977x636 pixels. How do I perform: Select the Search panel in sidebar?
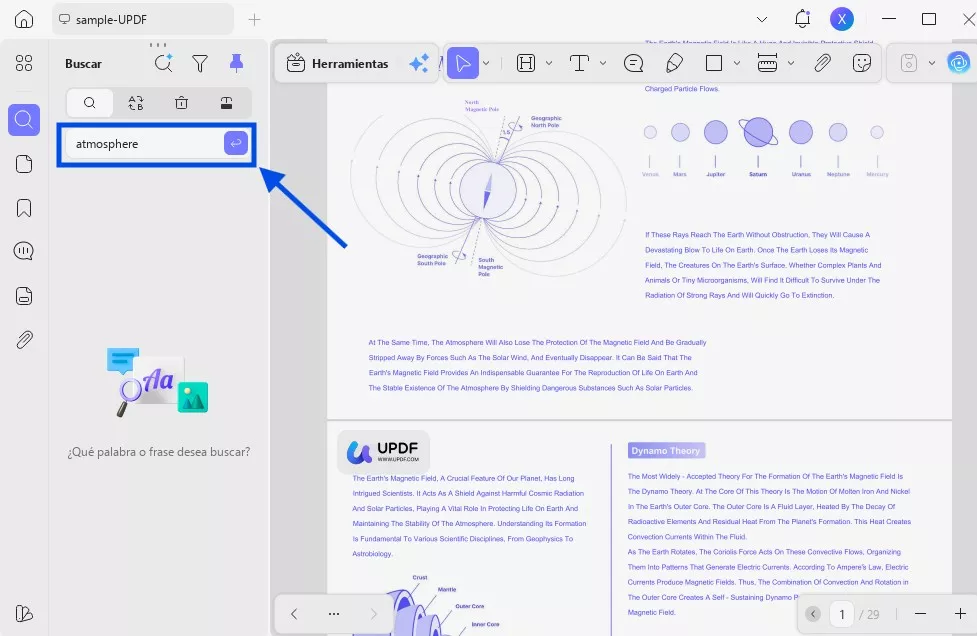24,120
